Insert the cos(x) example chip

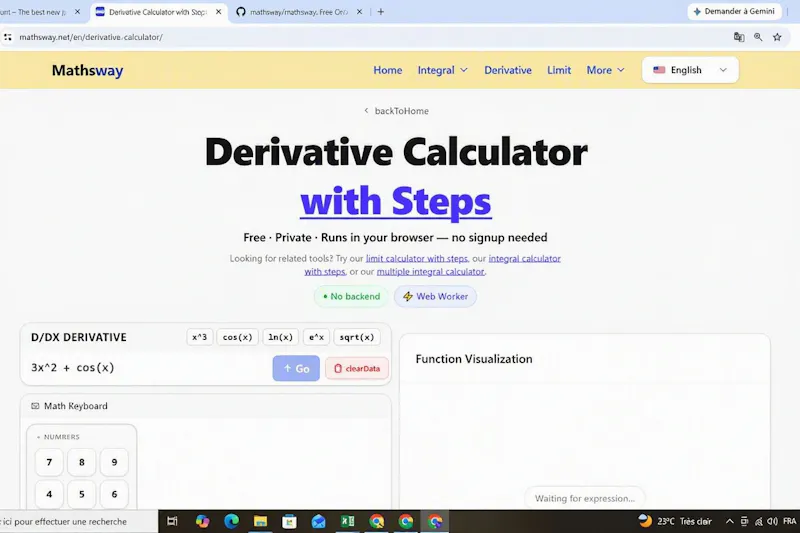point(237,337)
